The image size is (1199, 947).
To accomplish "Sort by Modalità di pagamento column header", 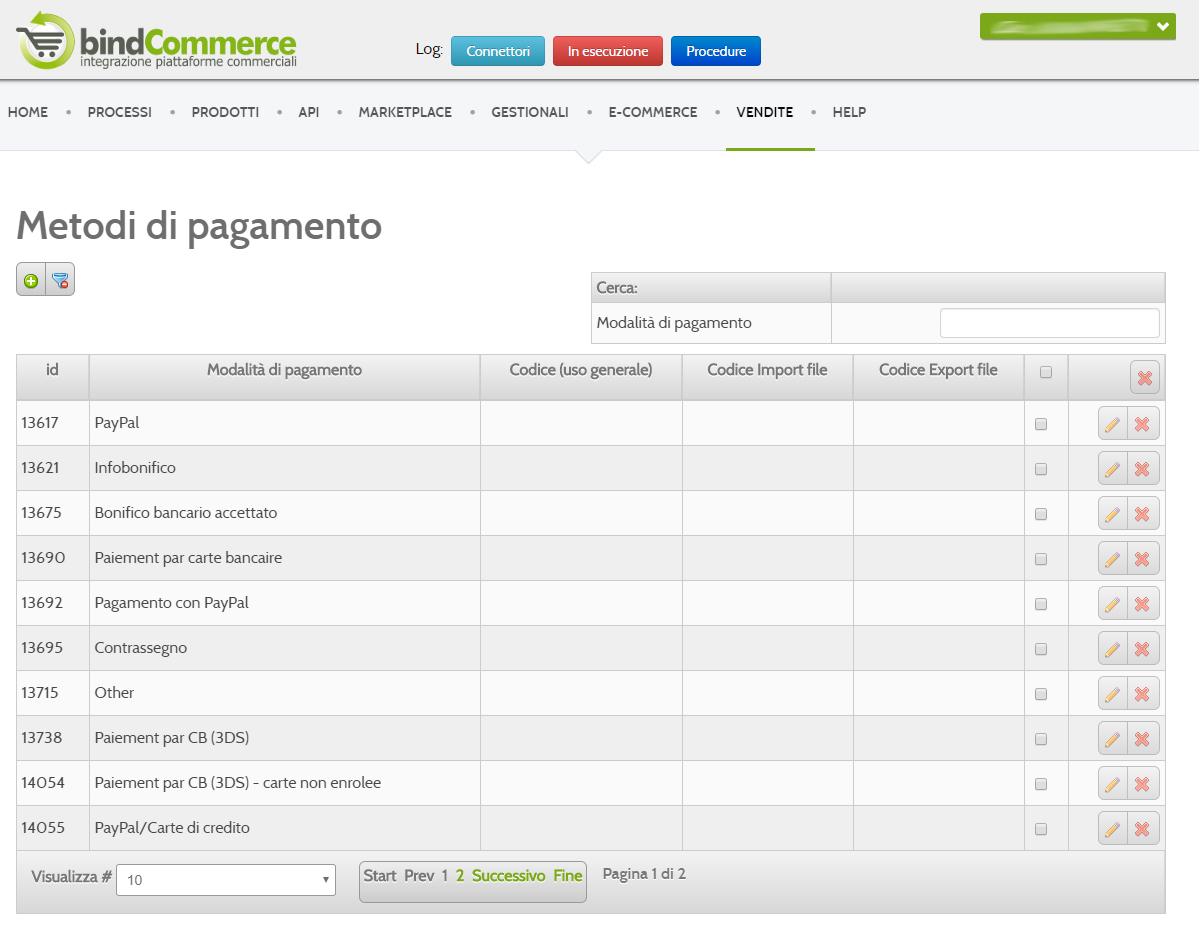I will click(x=284, y=369).
